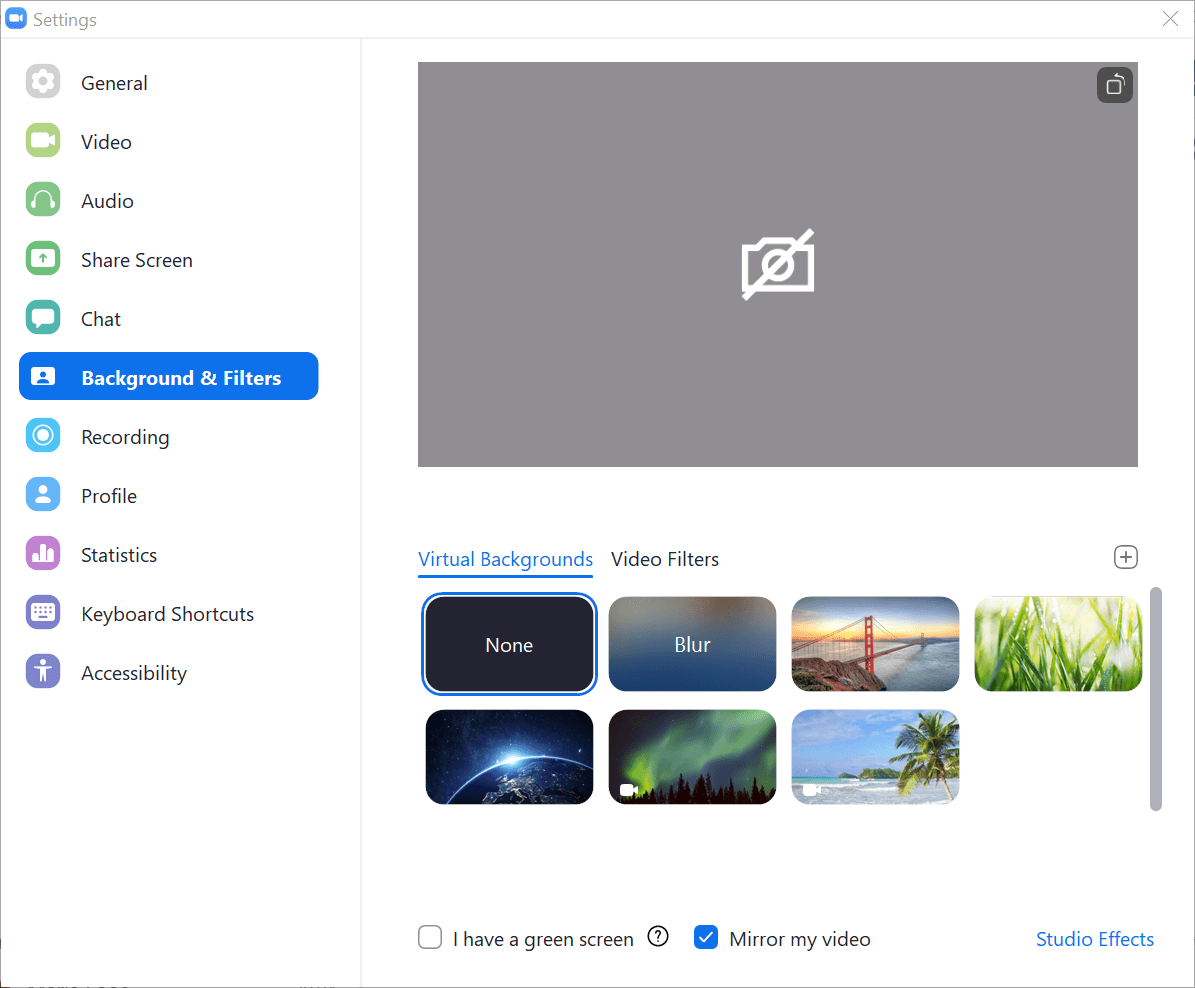This screenshot has width=1195, height=988.
Task: Click the plus to add a background
Action: pos(1126,557)
